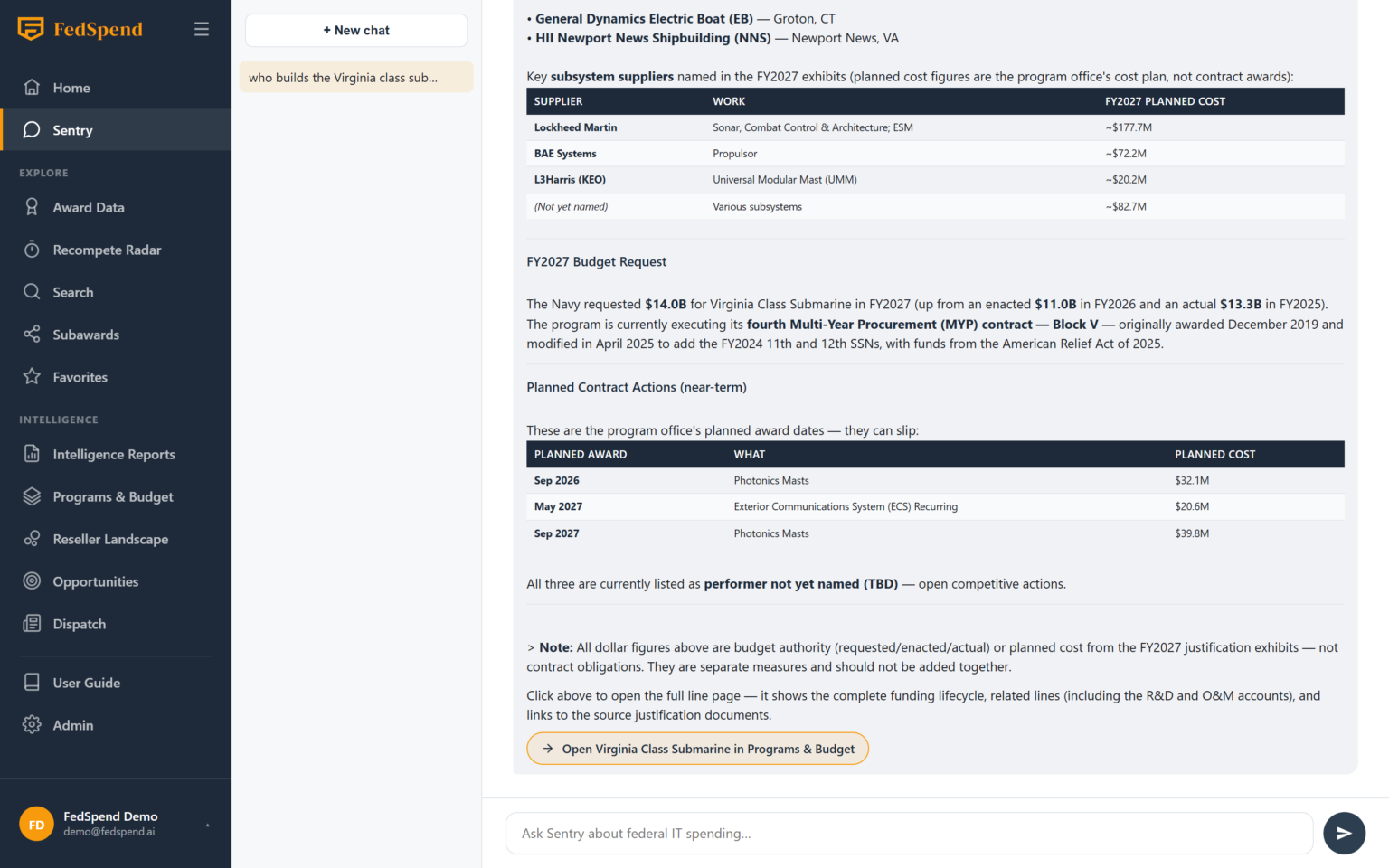
Task: Click the Favorites star icon
Action: pos(32,377)
